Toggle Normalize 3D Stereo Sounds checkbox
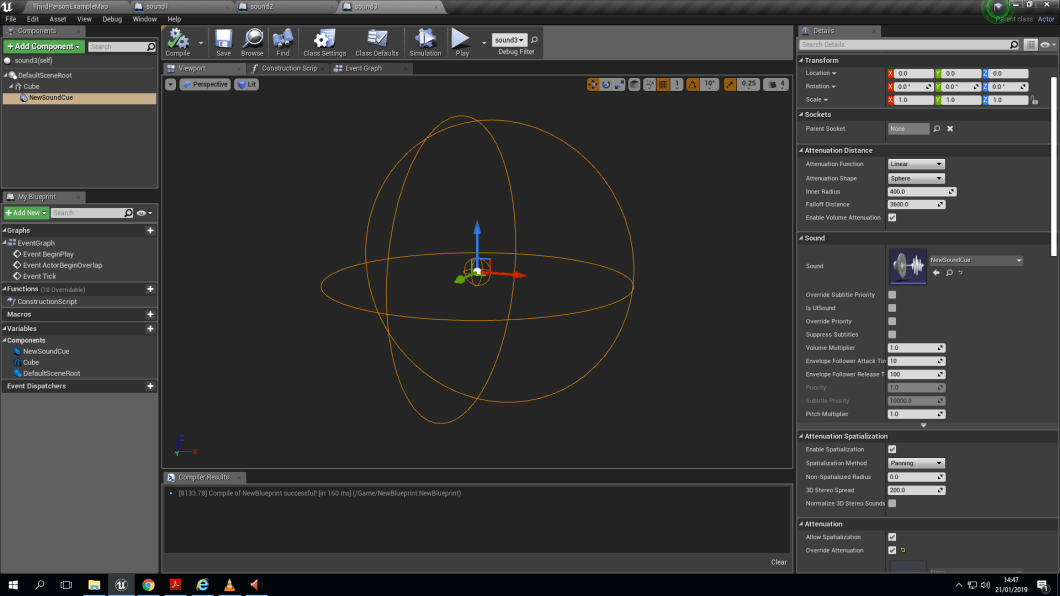This screenshot has height=596, width=1060. 892,503
